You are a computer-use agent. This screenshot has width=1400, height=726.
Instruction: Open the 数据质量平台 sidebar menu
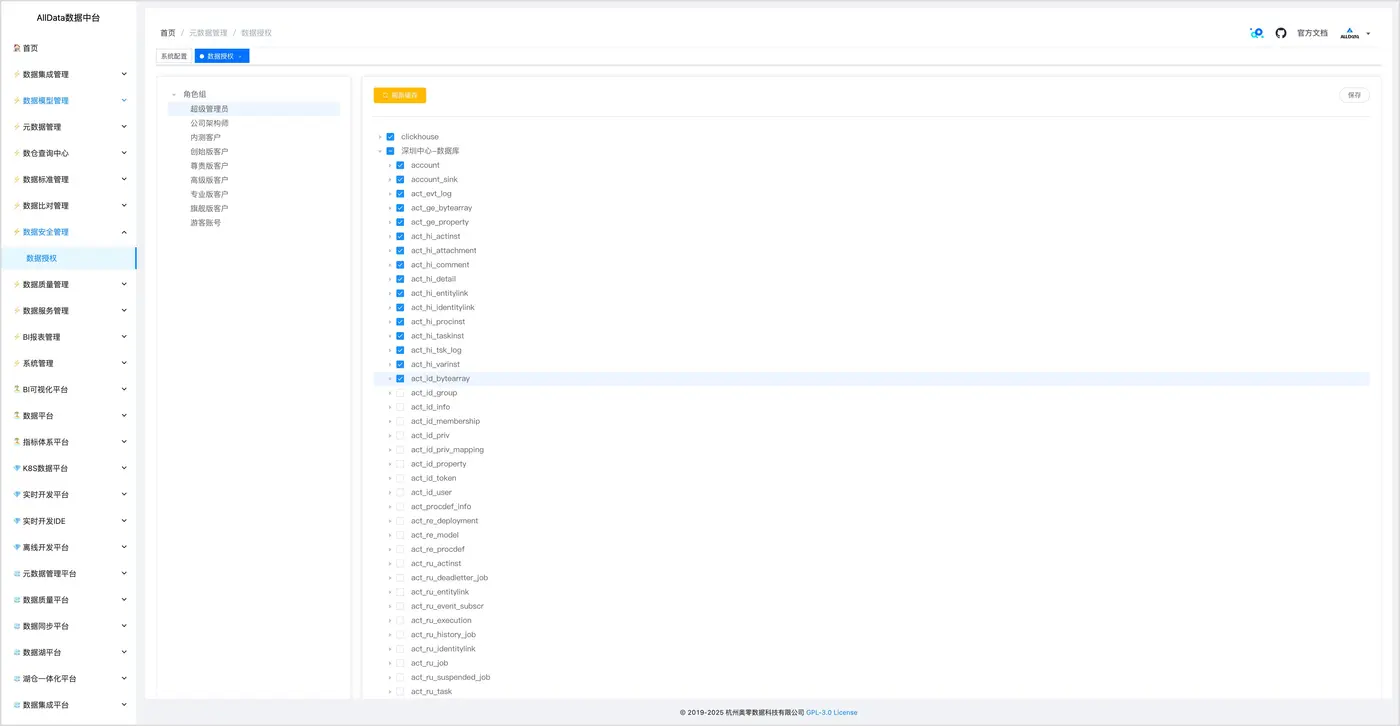tap(46, 600)
